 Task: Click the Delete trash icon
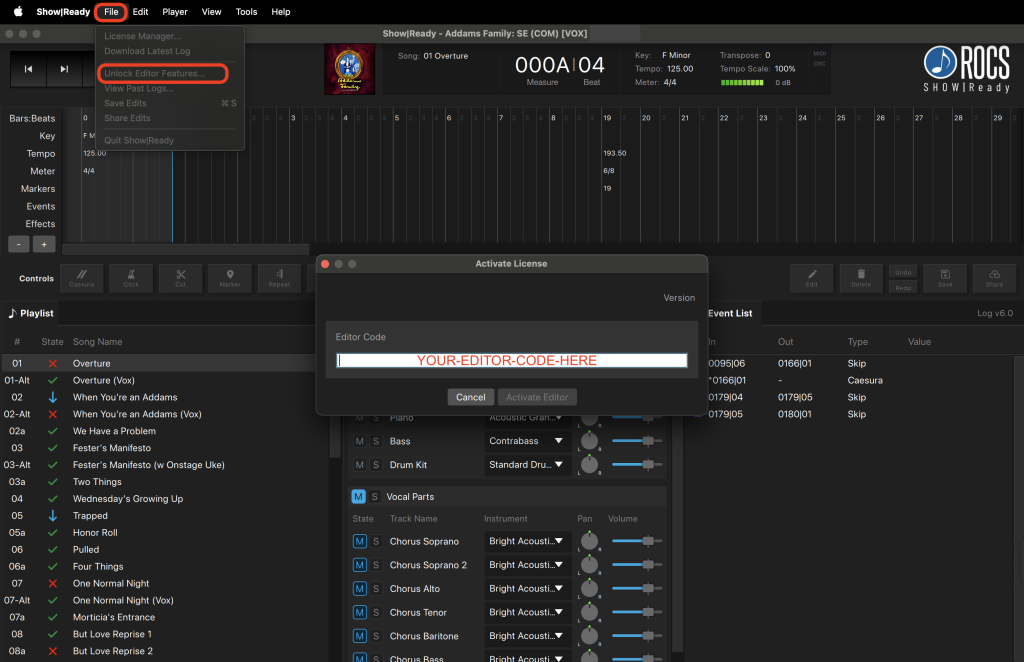click(x=860, y=277)
